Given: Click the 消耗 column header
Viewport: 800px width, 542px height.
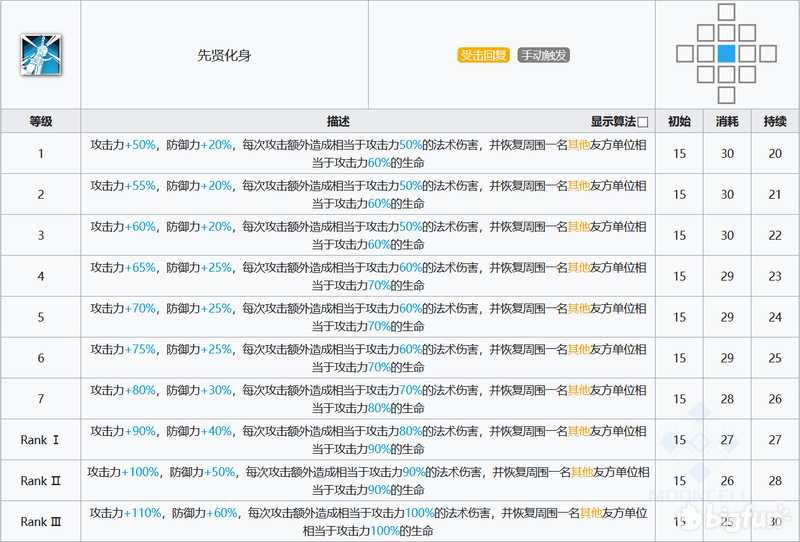Looking at the screenshot, I should [x=727, y=121].
